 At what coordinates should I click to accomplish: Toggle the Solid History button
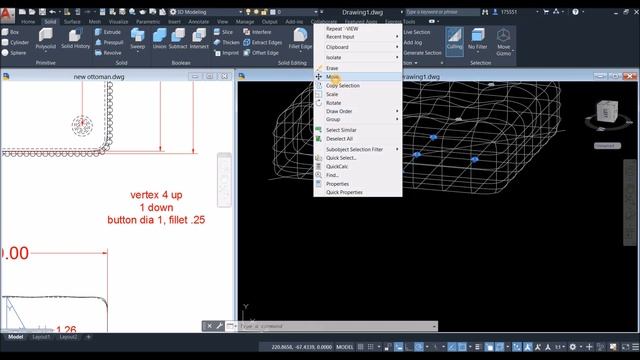(x=75, y=39)
